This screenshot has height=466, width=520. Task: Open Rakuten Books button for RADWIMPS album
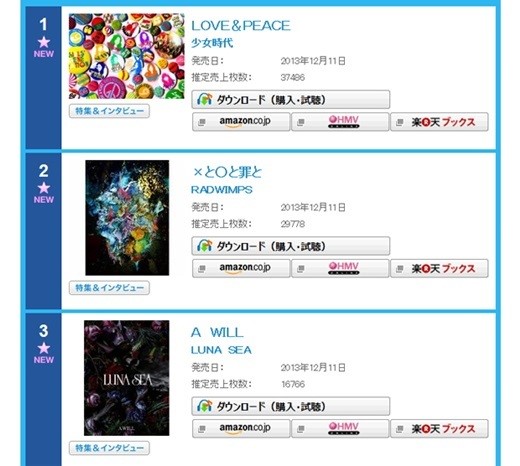point(439,268)
